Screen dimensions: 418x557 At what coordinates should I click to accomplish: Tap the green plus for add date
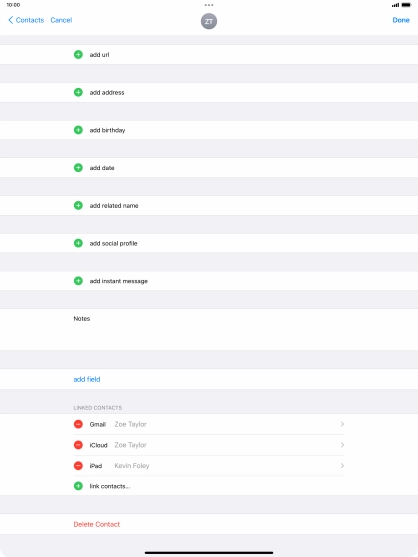pos(78,168)
